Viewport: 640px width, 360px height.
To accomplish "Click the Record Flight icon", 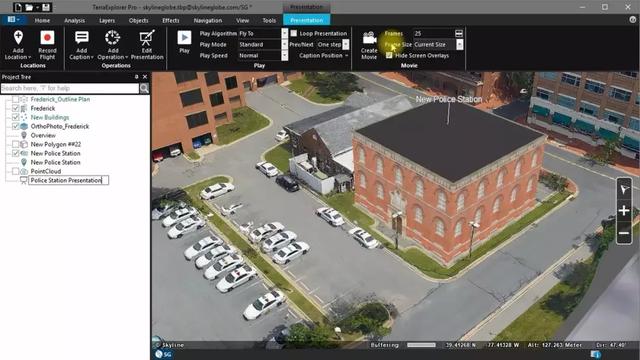I will [x=47, y=38].
